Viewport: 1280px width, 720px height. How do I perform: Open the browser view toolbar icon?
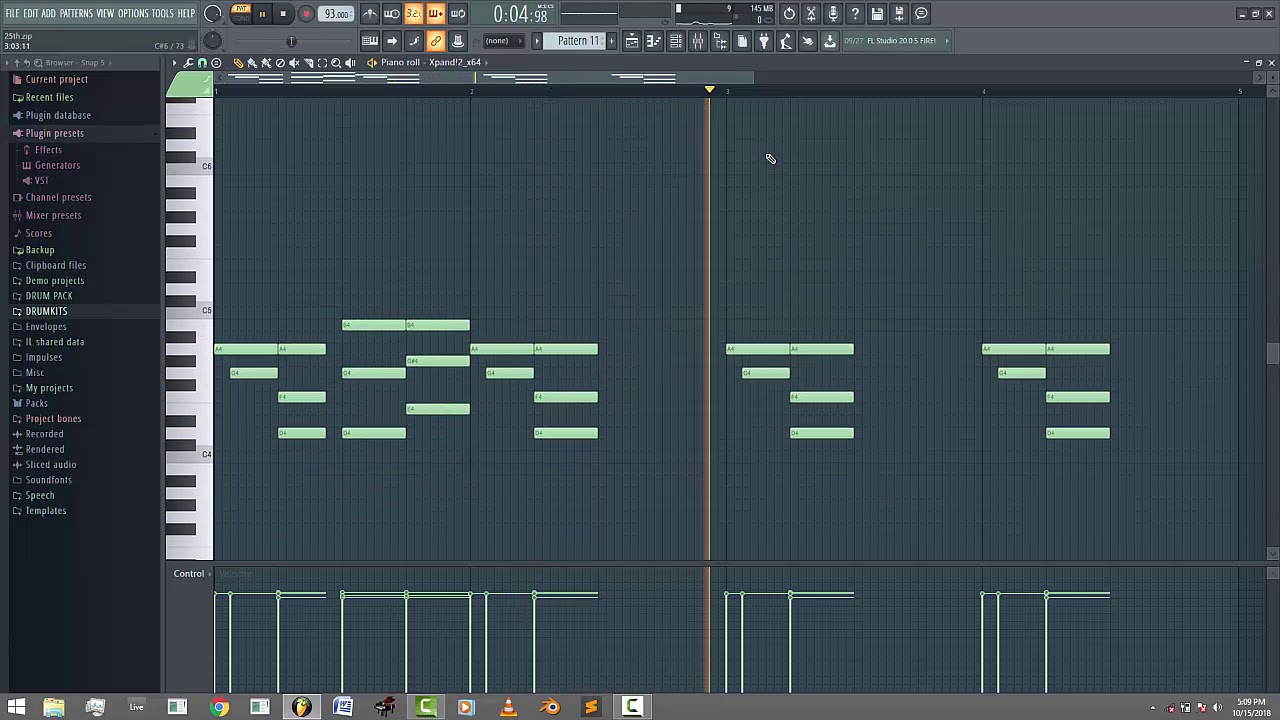coord(719,41)
